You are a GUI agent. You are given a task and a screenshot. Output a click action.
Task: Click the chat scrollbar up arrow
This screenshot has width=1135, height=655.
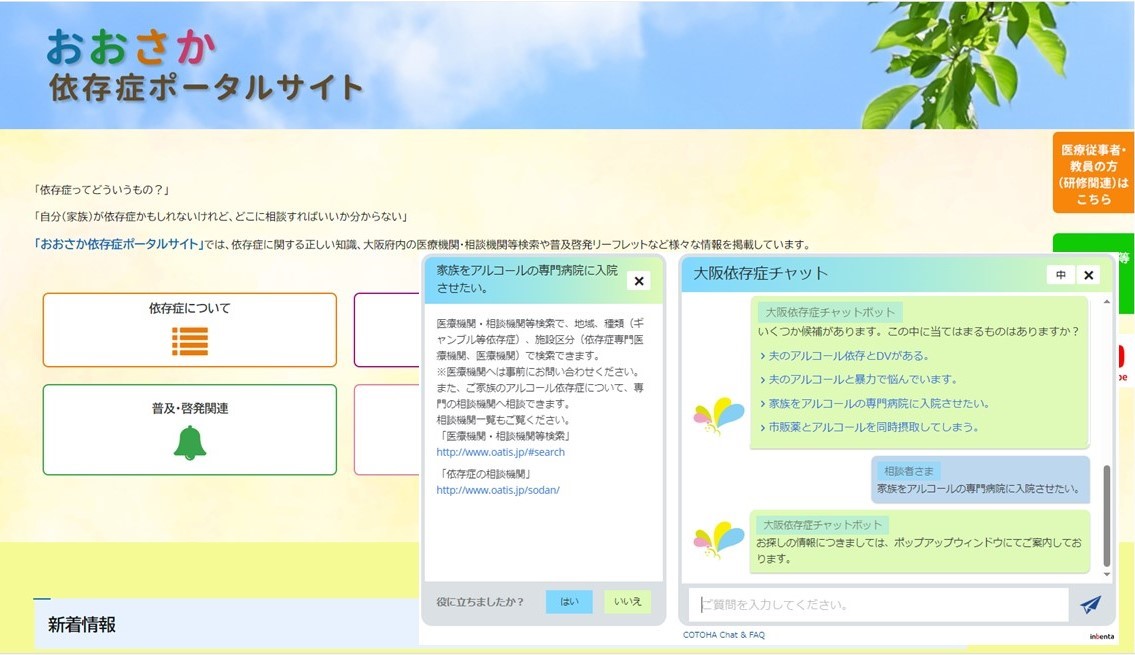pyautogui.click(x=1106, y=301)
